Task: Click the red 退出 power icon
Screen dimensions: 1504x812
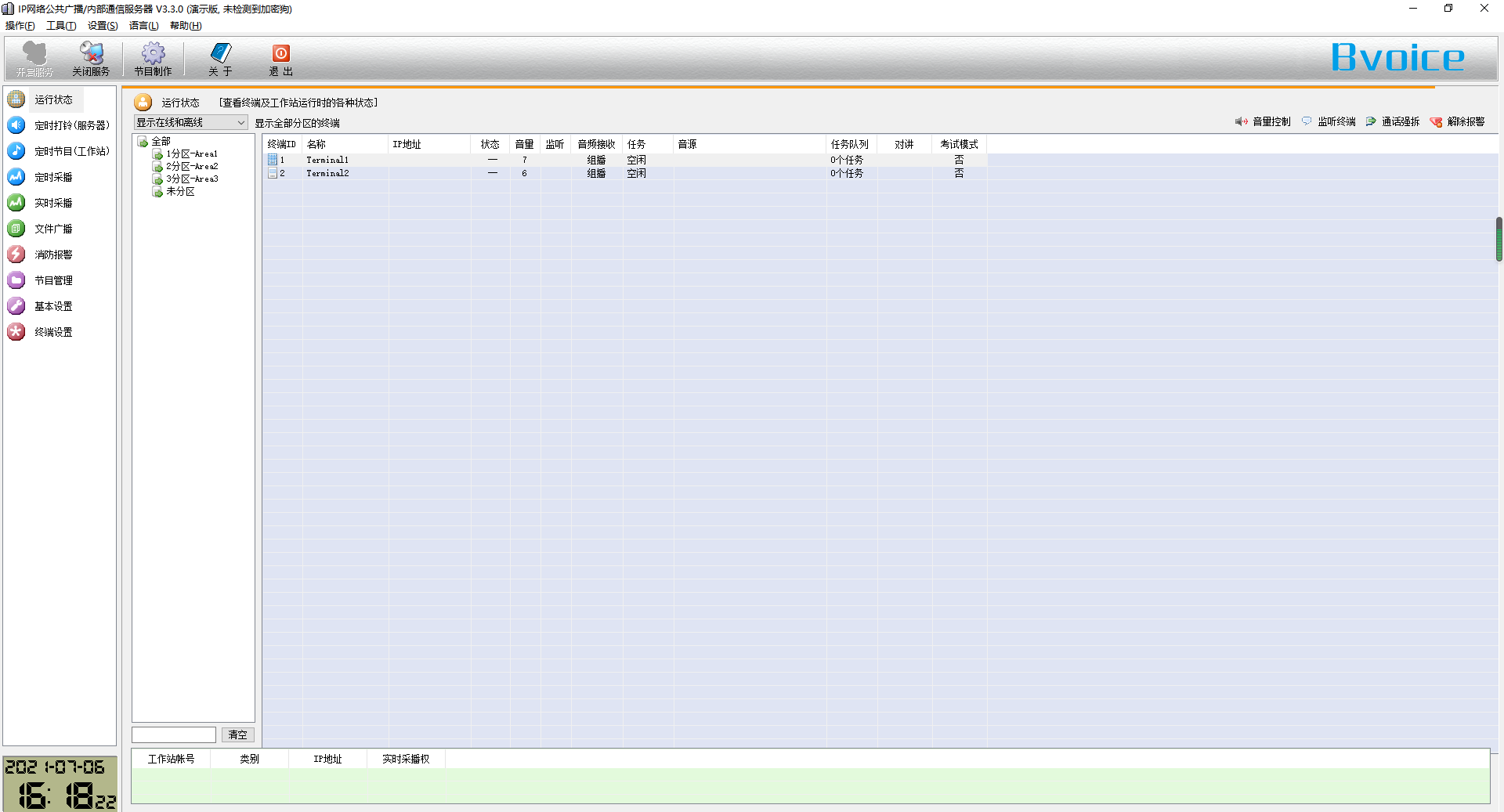Action: point(281,53)
